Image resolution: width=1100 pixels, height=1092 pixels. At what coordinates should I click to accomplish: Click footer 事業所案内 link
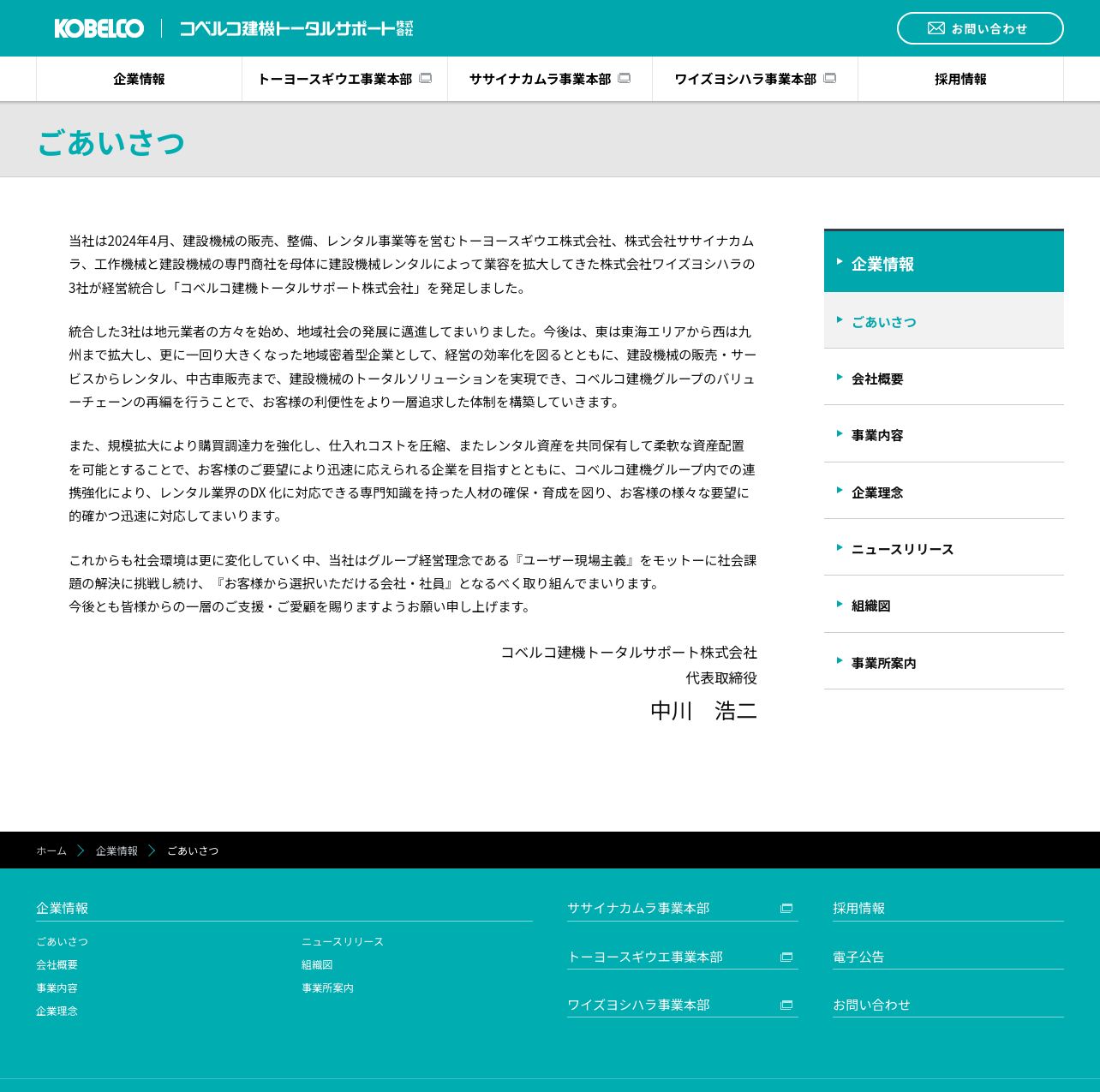tap(327, 988)
